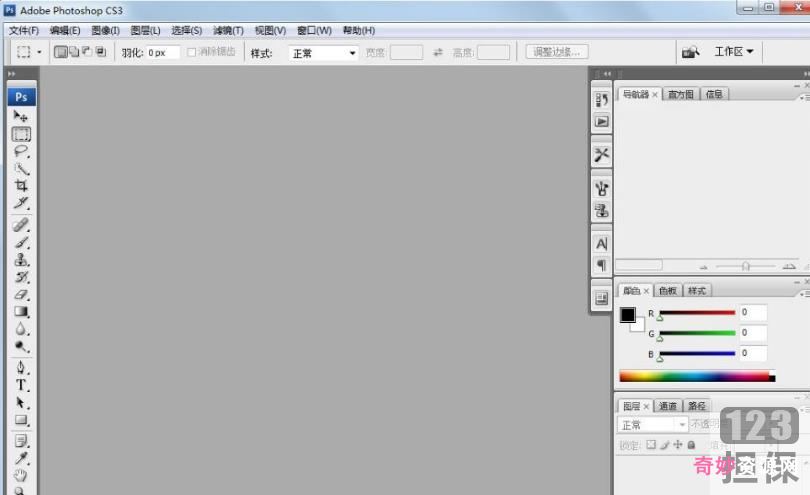The width and height of the screenshot is (810, 495).
Task: Click the 调整边缘 refine edge button
Action: click(x=557, y=52)
